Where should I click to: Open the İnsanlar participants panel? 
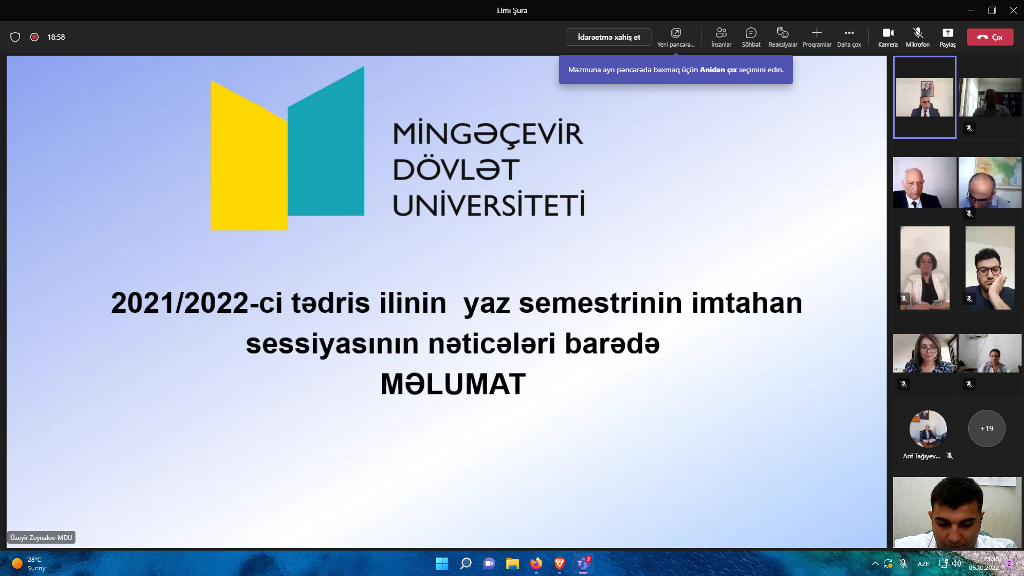[720, 34]
